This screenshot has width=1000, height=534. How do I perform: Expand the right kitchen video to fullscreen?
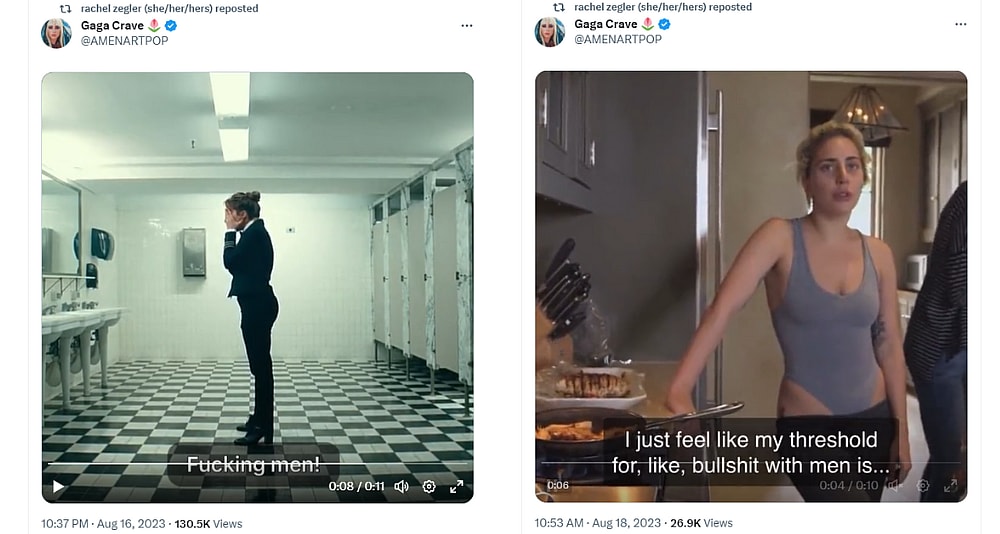(x=950, y=486)
